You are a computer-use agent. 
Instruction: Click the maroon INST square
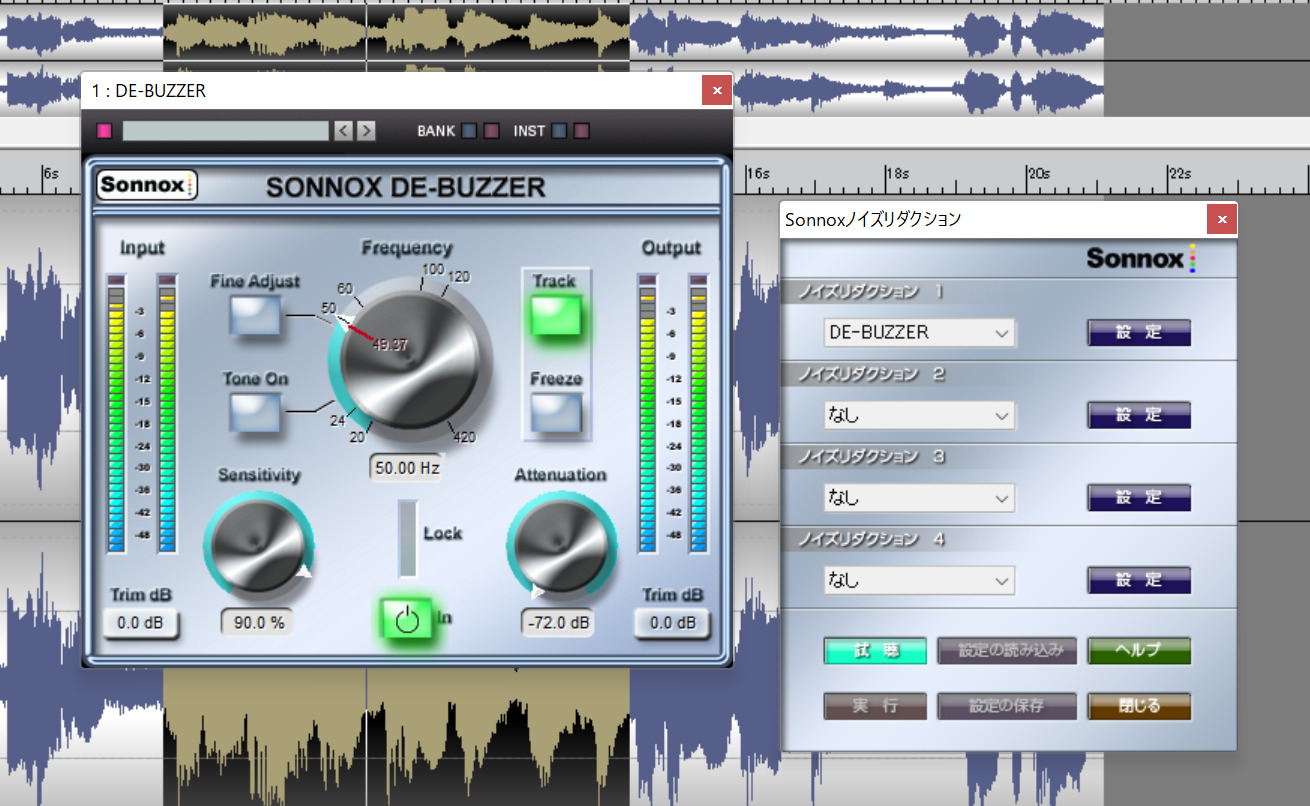pos(581,131)
